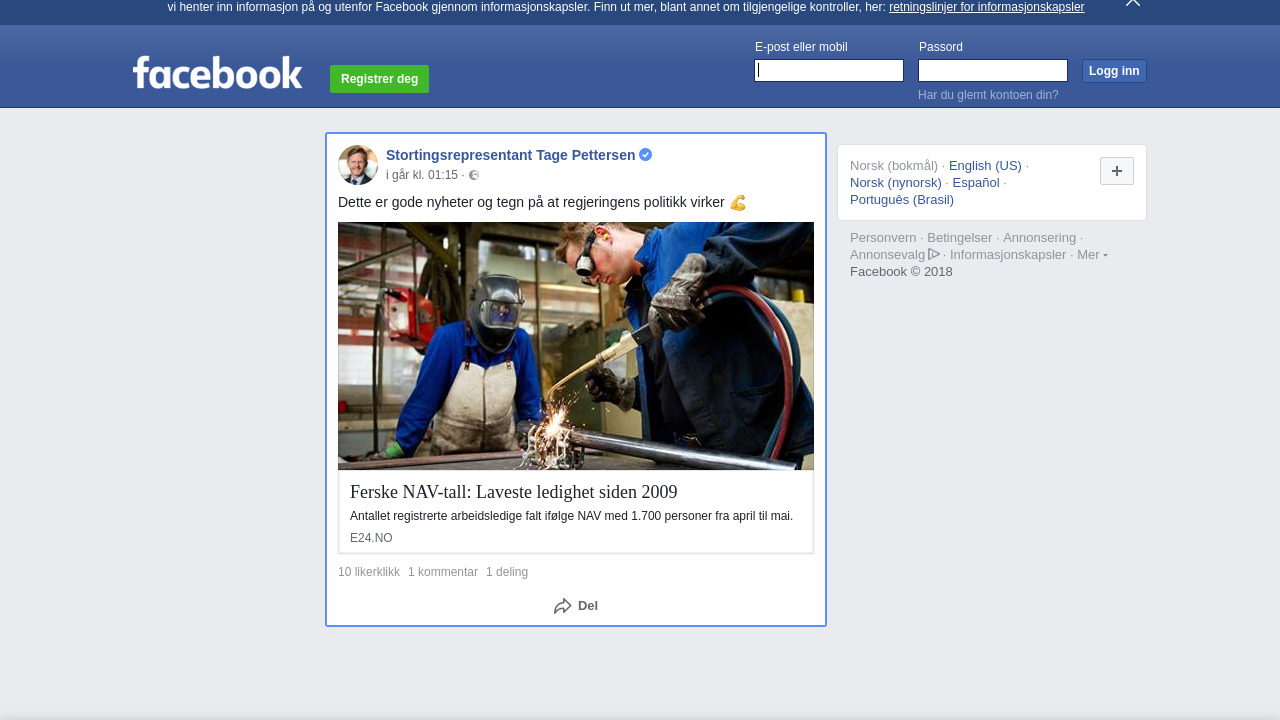Click the Facebook logo
1280x720 pixels.
tap(217, 73)
